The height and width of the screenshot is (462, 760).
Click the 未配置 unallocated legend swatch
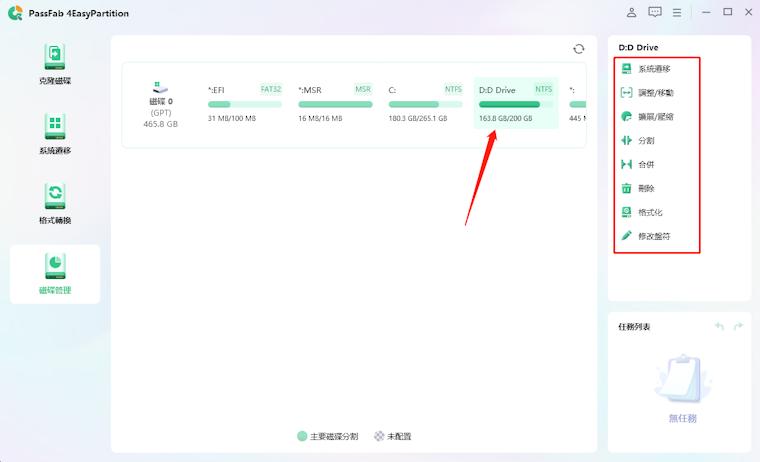click(x=379, y=436)
